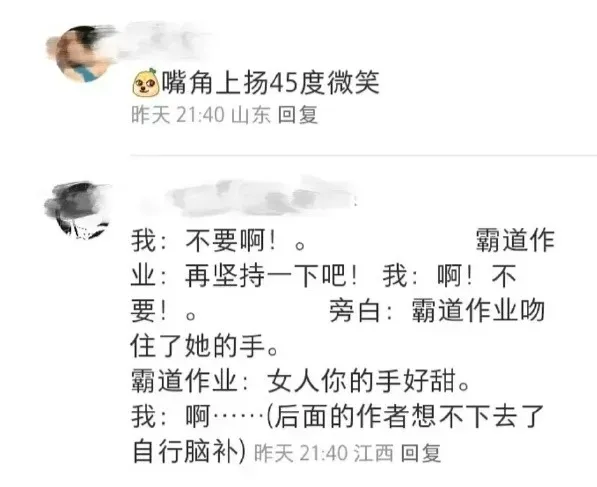Tap the timestamp 昨天 21:40 of the second comment
Viewport: 597px width, 487px height.
coord(301,453)
